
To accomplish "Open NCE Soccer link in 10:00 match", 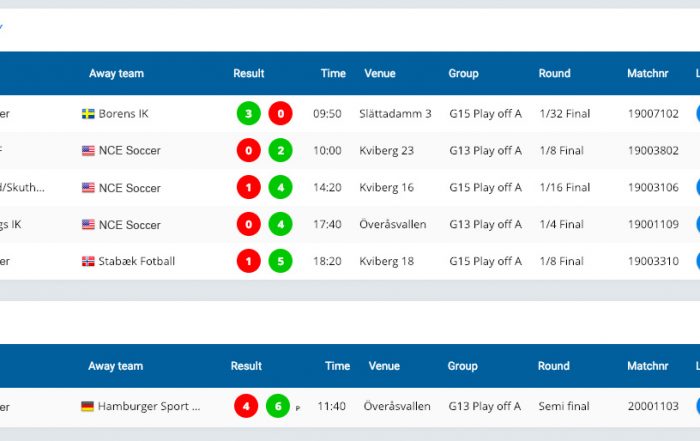I will pos(129,150).
